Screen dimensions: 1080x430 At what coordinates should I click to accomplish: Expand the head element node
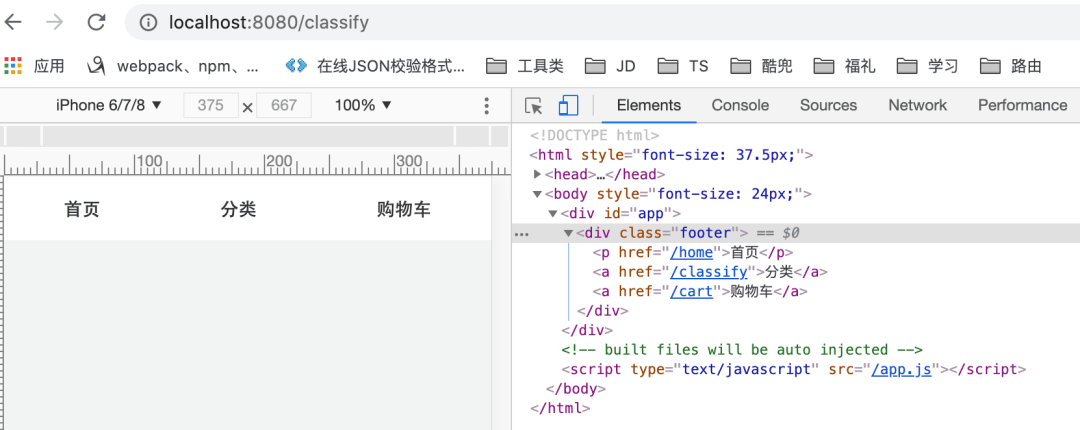[x=538, y=174]
